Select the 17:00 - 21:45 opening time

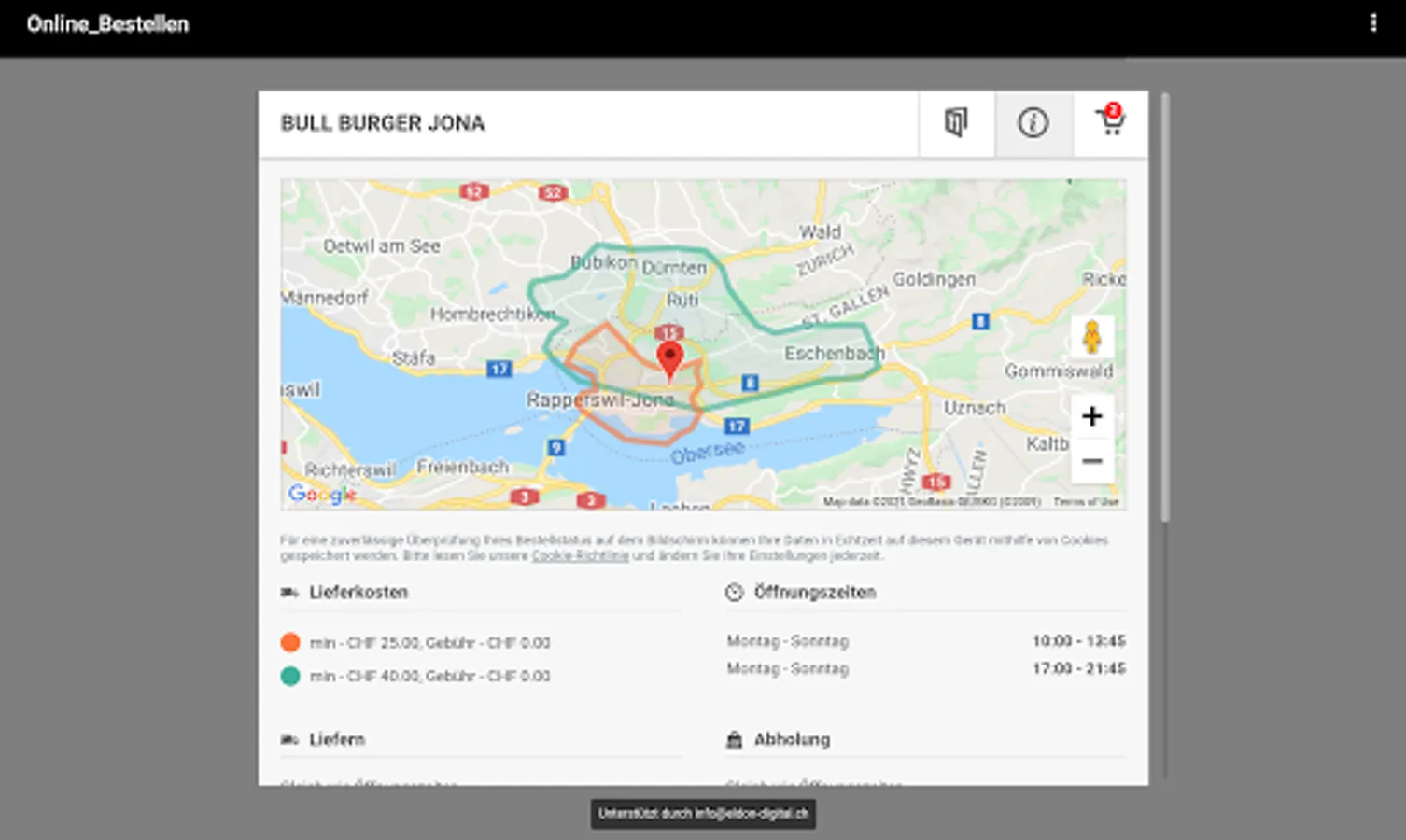[1078, 668]
